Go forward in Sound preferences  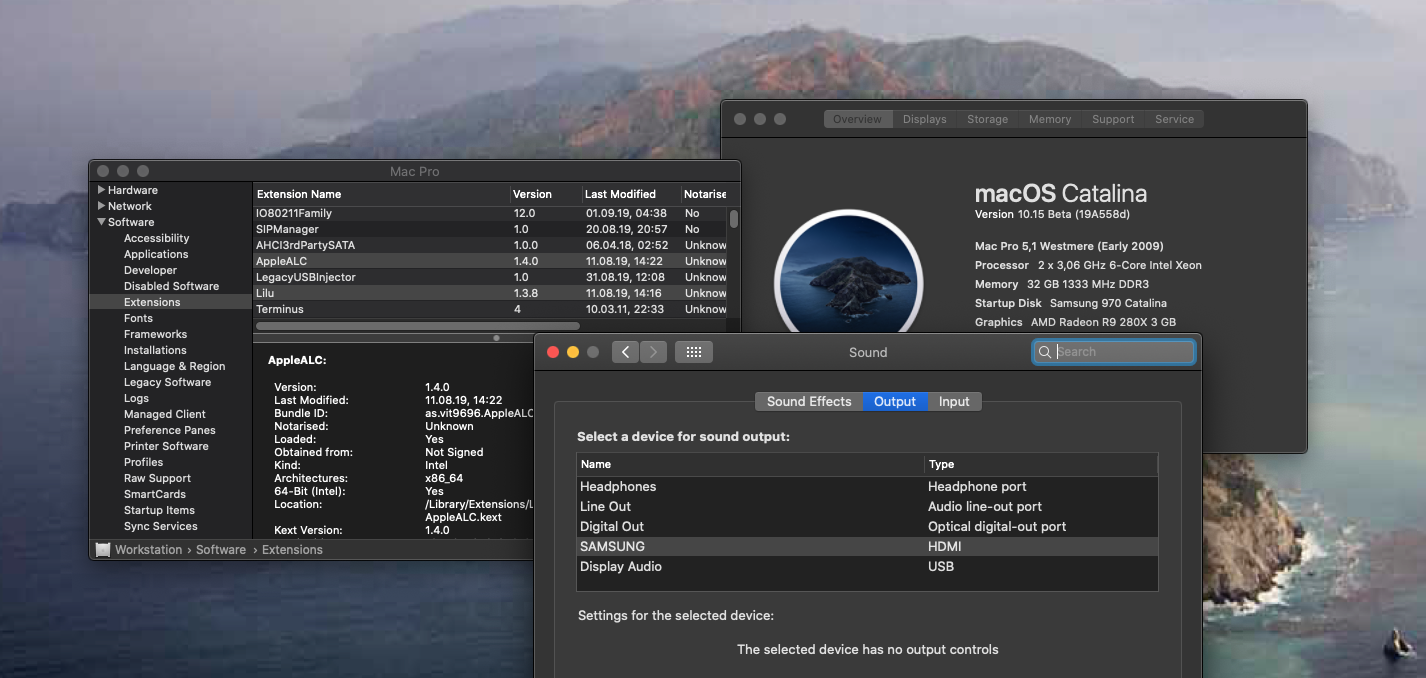653,352
